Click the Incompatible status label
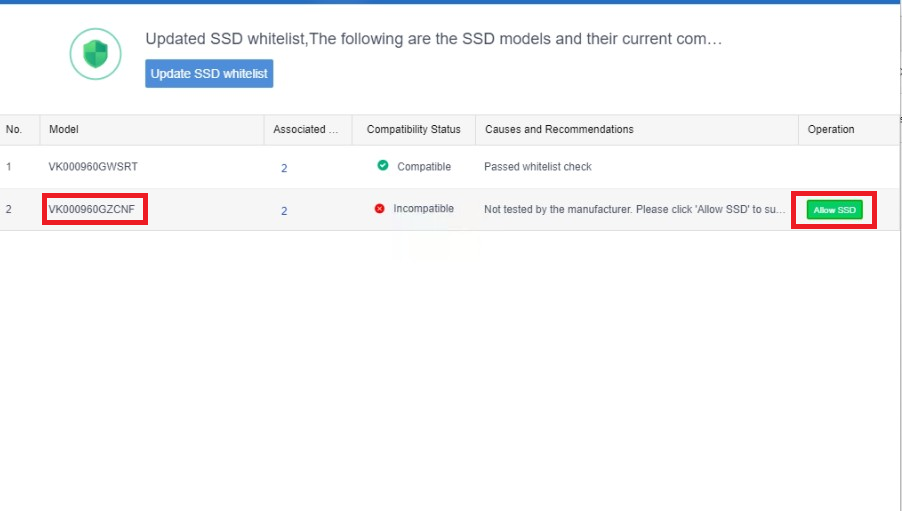 (x=423, y=209)
